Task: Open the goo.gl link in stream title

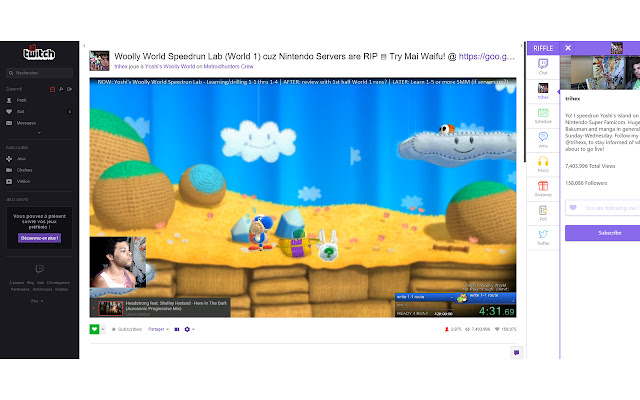Action: point(487,56)
